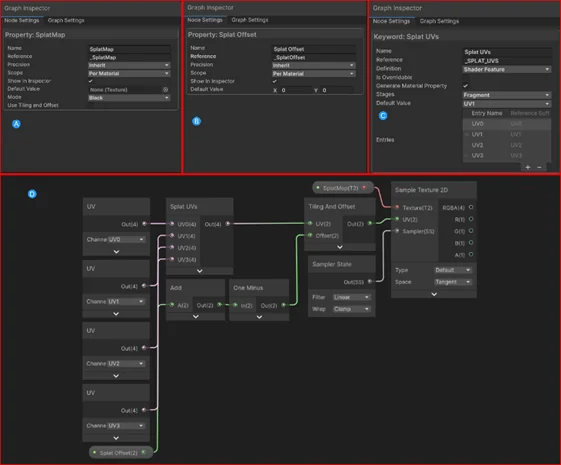Click B(1) output port on Sample Texture
561x465 pixels.
471,243
